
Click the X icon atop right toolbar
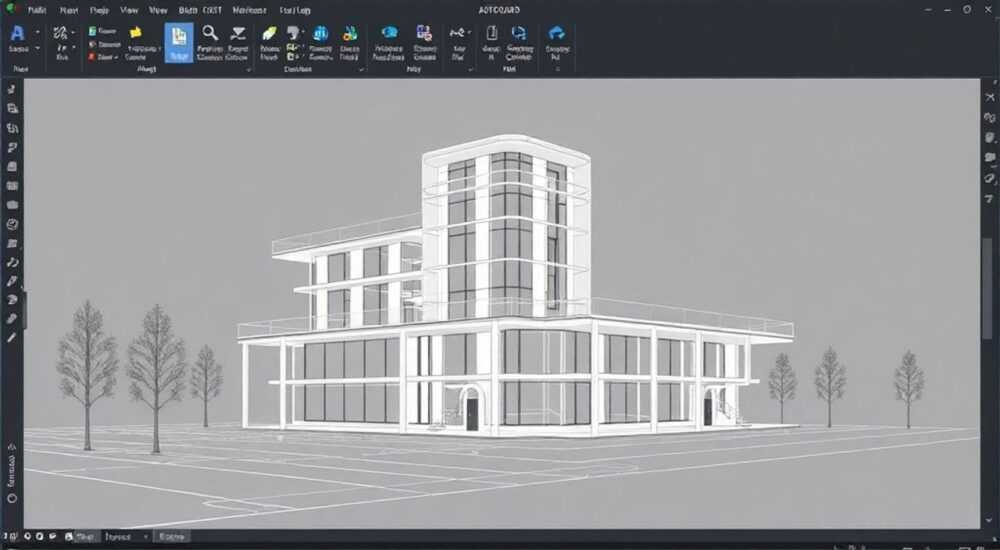click(990, 97)
